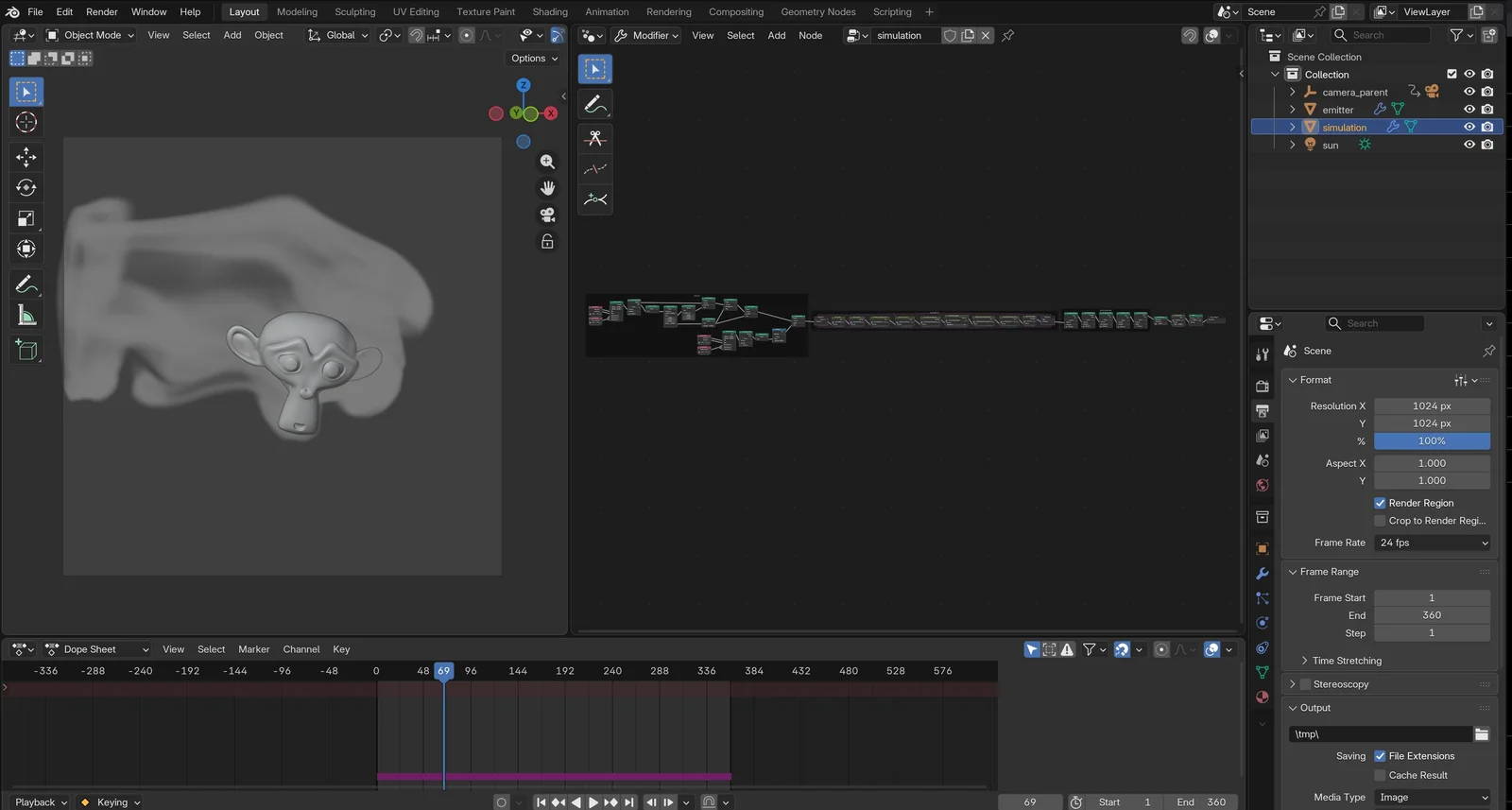Open the Render menu

pyautogui.click(x=102, y=12)
